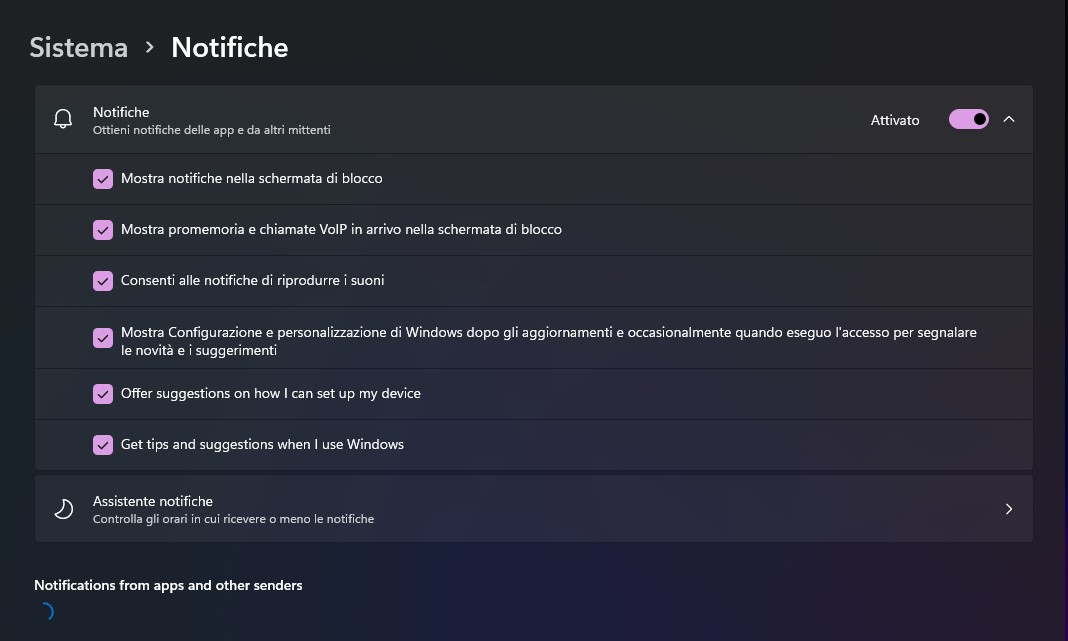Click the Notifications from apps and other senders heading

168,585
